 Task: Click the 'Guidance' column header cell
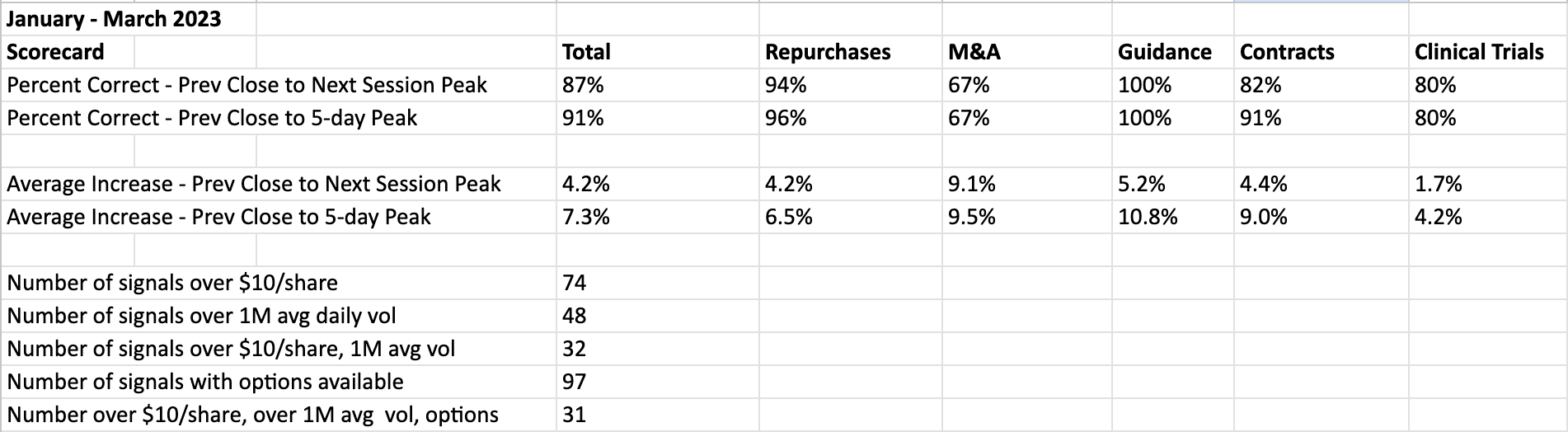point(1164,52)
